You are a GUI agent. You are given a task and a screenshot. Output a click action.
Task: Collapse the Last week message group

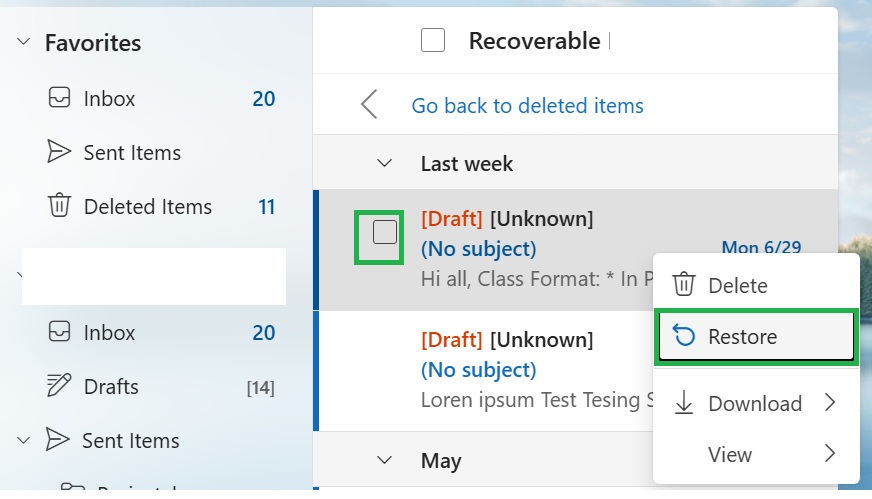tap(384, 164)
